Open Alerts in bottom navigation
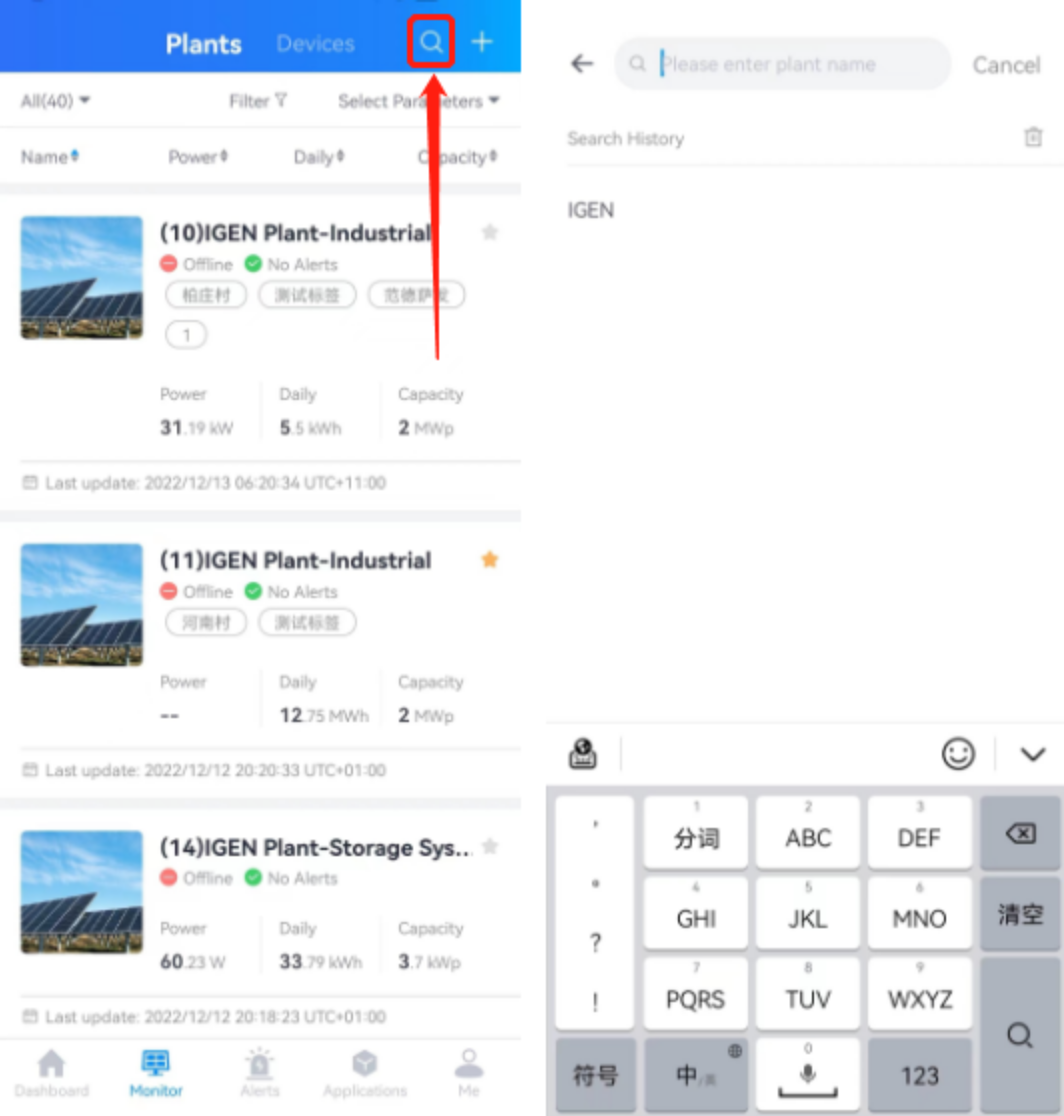 260,1073
